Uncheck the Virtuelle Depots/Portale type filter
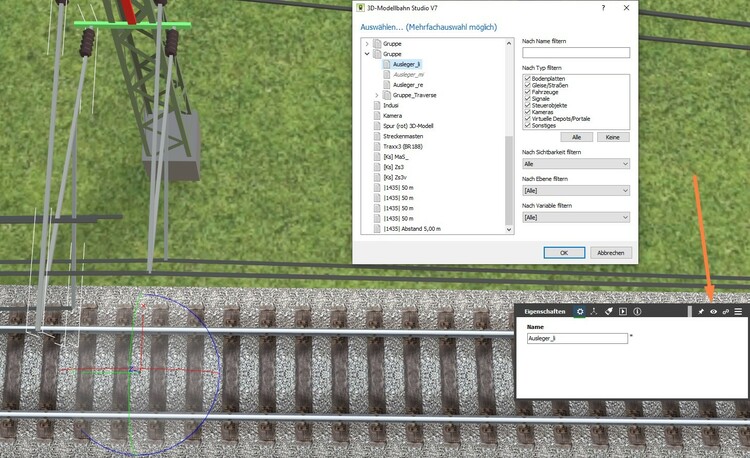Viewport: 750px width, 458px height. [x=528, y=119]
